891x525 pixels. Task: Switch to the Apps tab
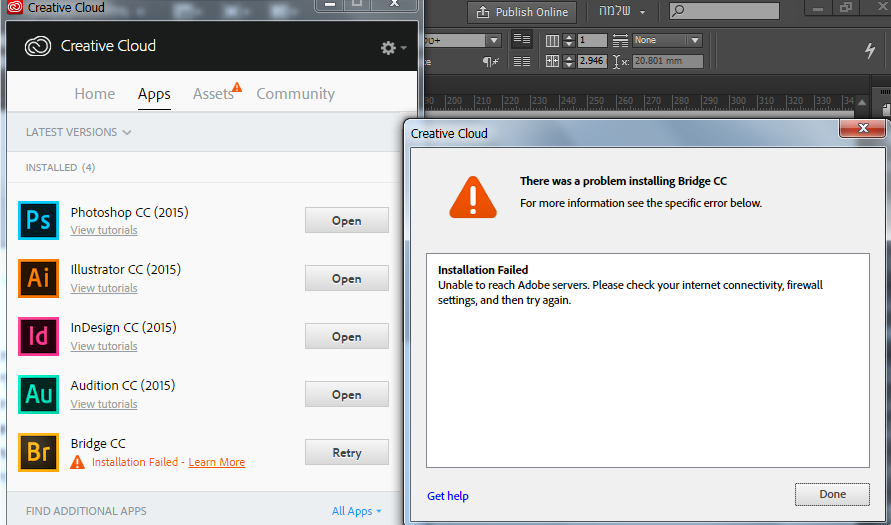coord(154,94)
